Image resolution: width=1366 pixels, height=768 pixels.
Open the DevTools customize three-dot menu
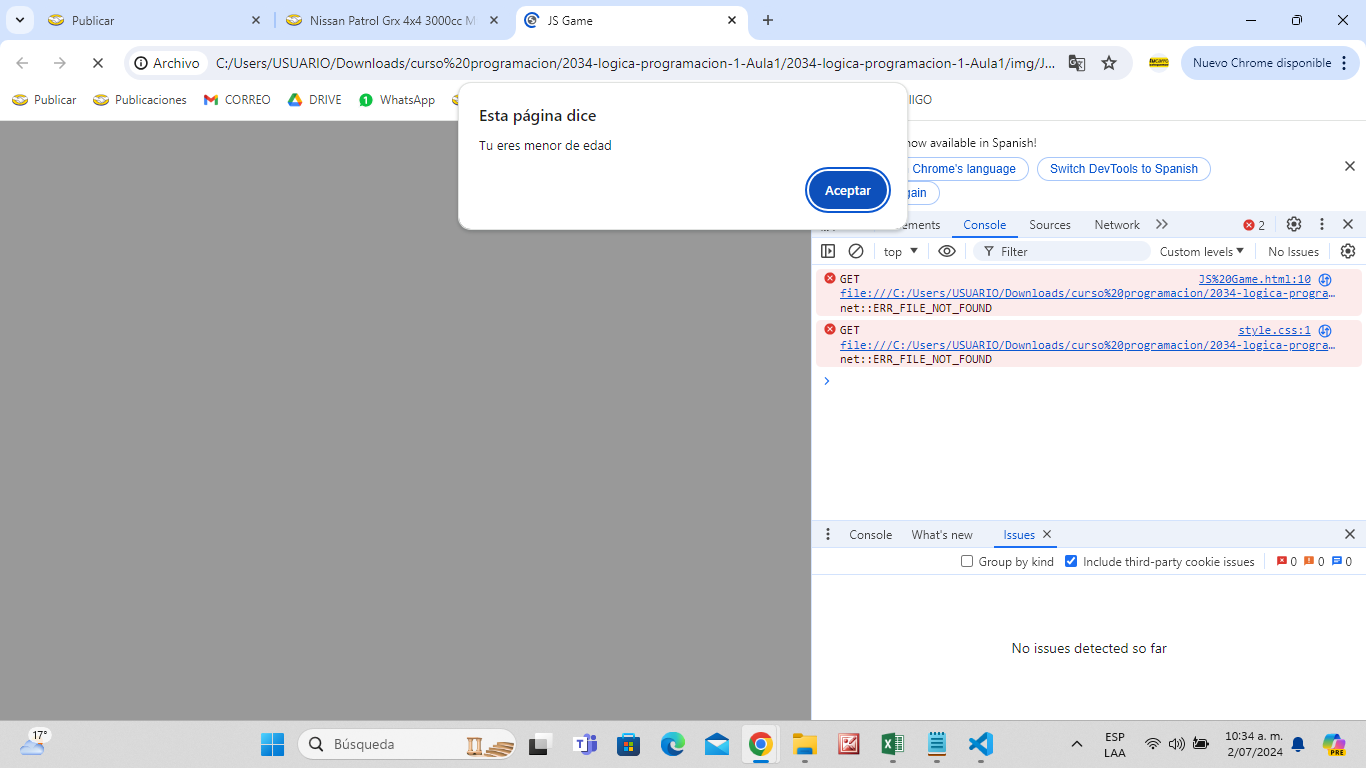[x=1321, y=224]
